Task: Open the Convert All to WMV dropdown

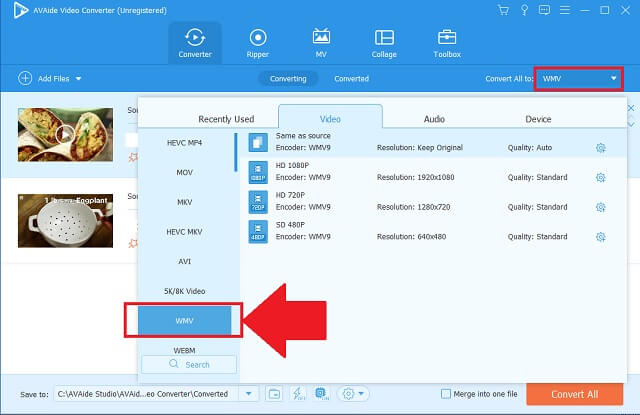Action: tap(579, 78)
